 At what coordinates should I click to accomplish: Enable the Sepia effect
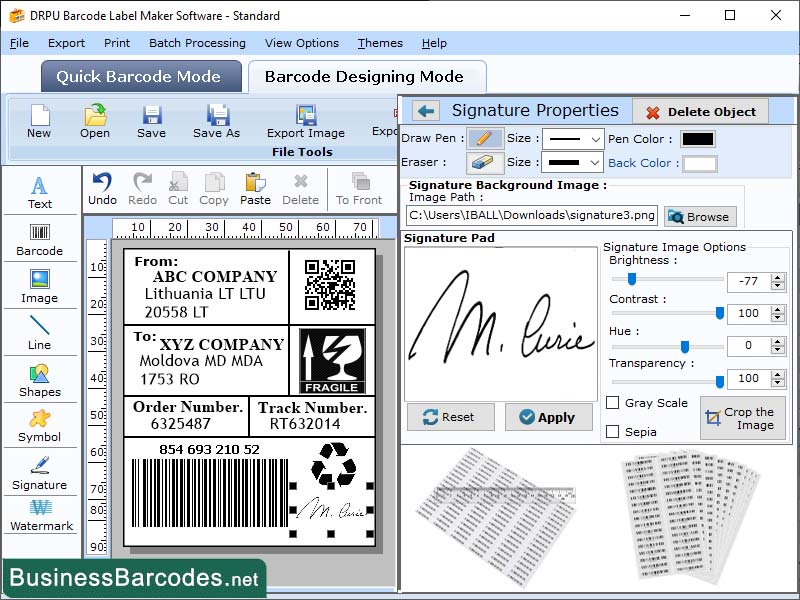tap(617, 430)
